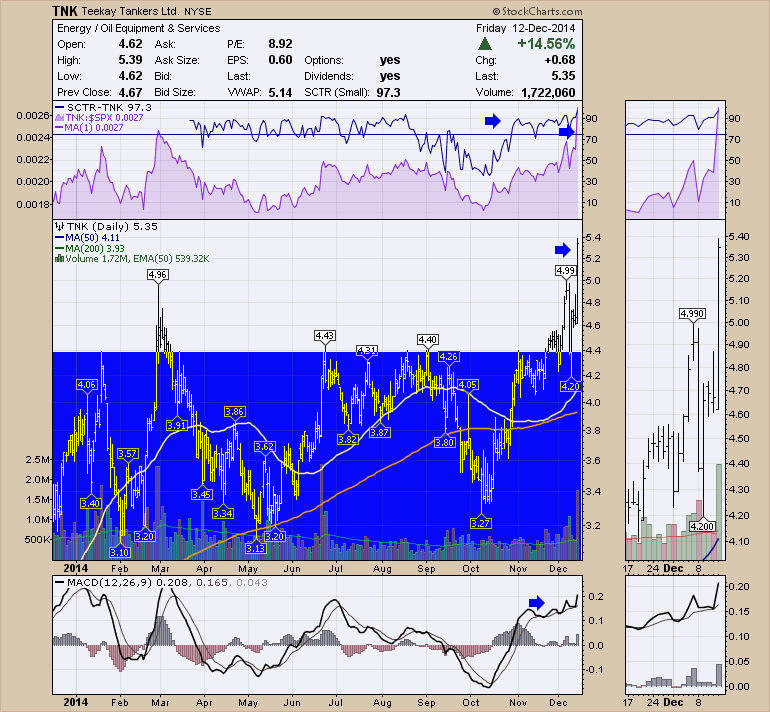Click the bar-chart icon beside TNK (Daily)
Screen dimensions: 770x712
click(59, 226)
